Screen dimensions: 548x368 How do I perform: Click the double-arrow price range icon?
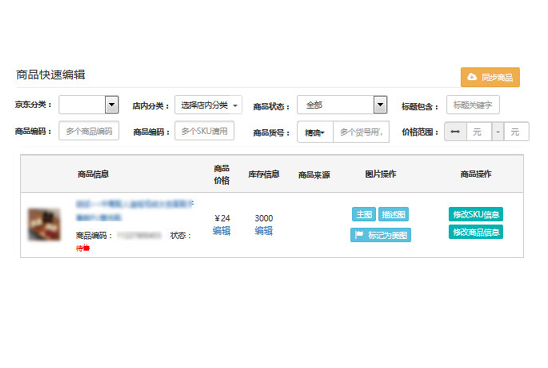[x=455, y=132]
